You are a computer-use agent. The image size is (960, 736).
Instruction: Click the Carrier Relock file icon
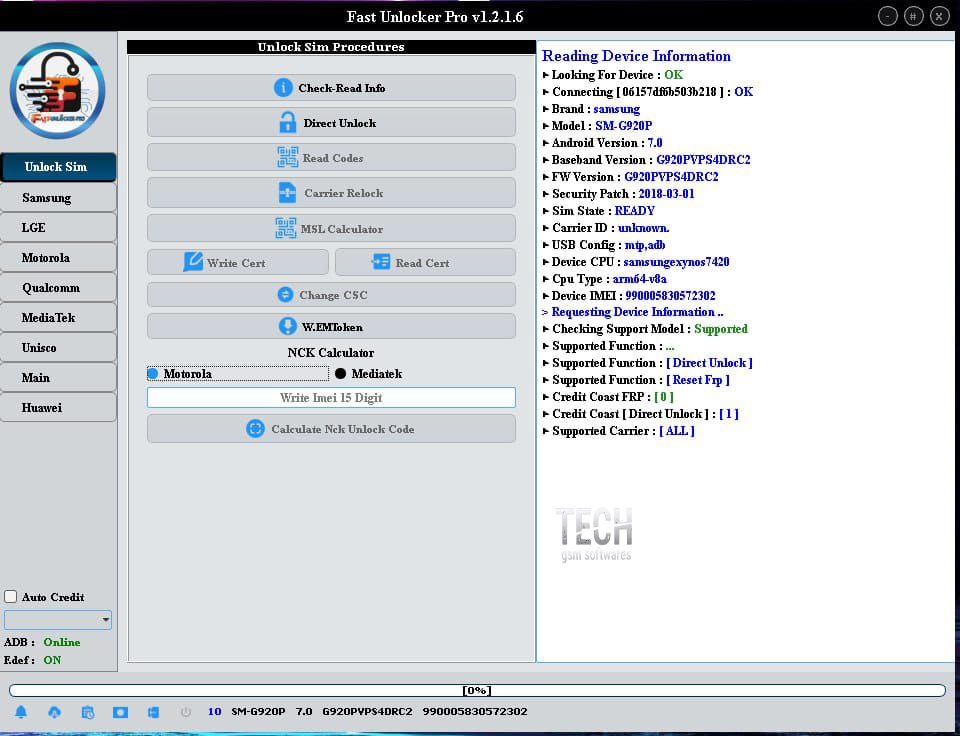287,193
